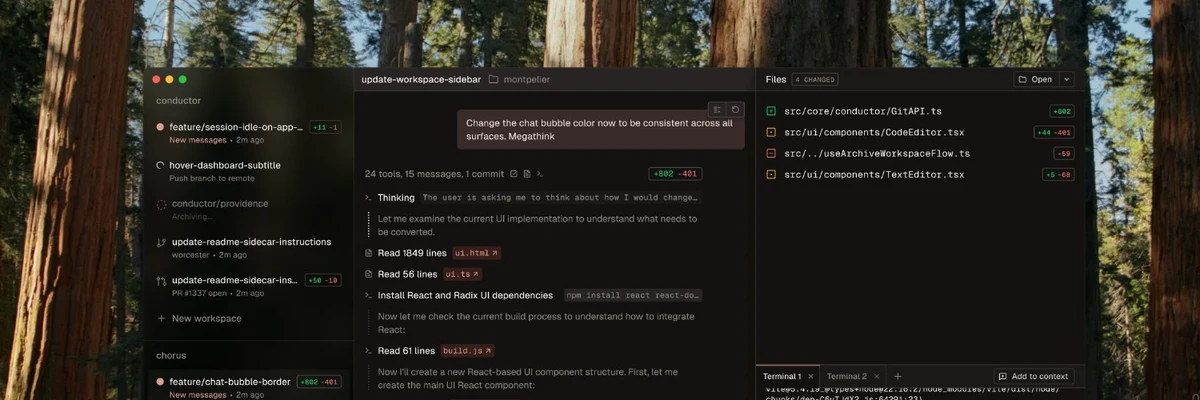
Task: Open the dropdown arrow next to Open
Action: coord(1066,79)
